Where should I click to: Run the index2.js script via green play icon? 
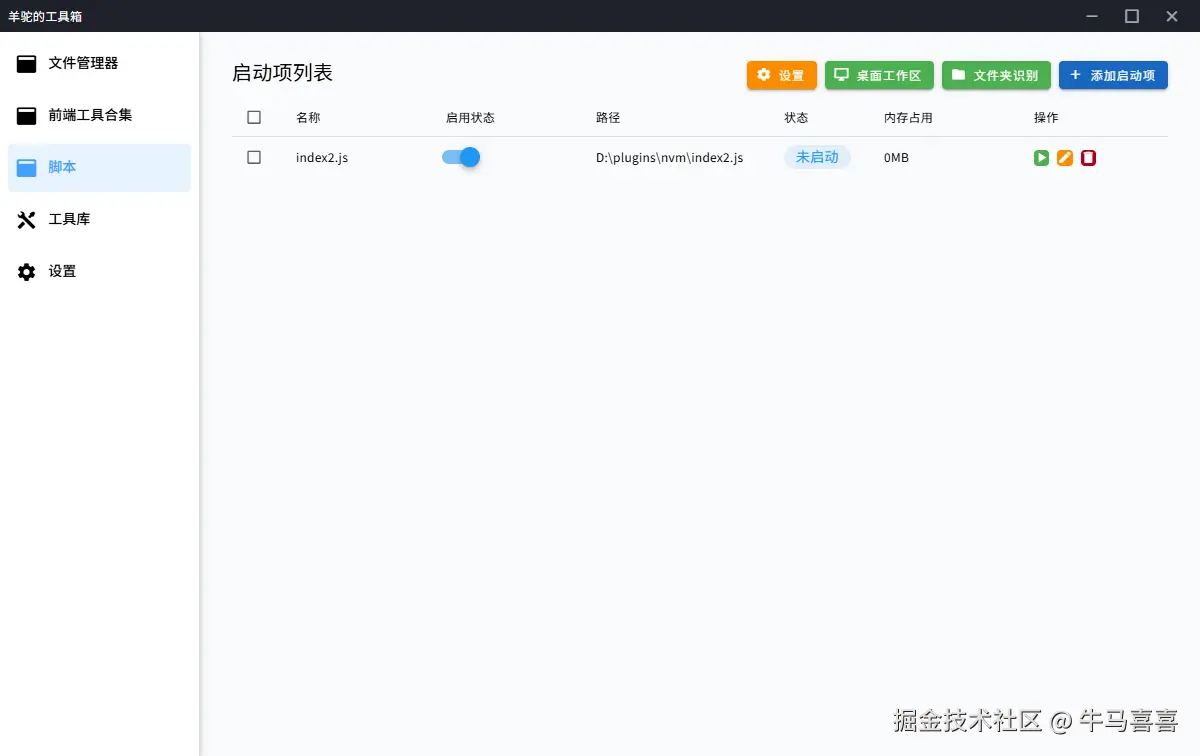click(x=1041, y=157)
